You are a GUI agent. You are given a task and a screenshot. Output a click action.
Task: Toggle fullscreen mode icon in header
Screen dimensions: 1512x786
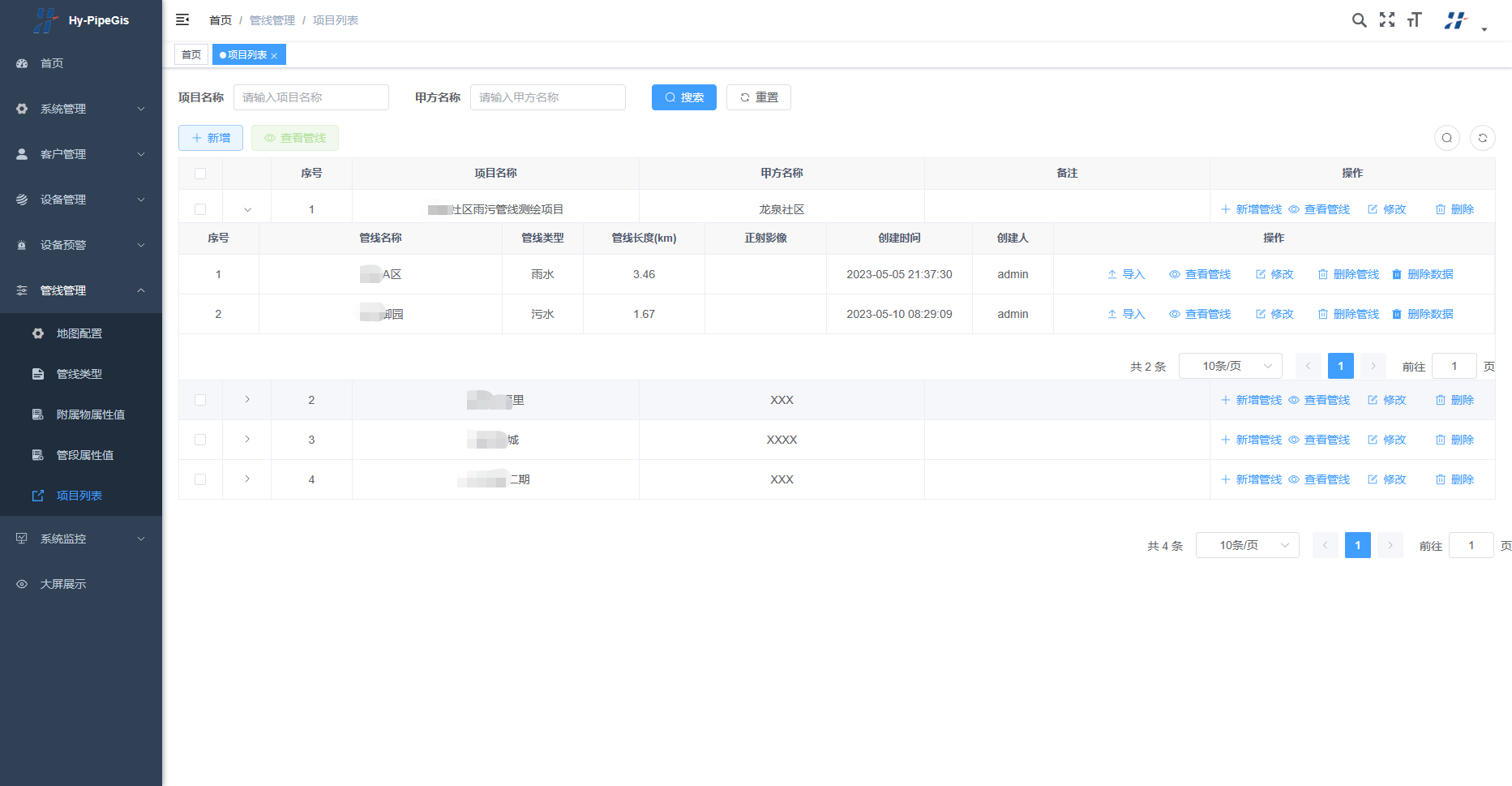pyautogui.click(x=1387, y=20)
